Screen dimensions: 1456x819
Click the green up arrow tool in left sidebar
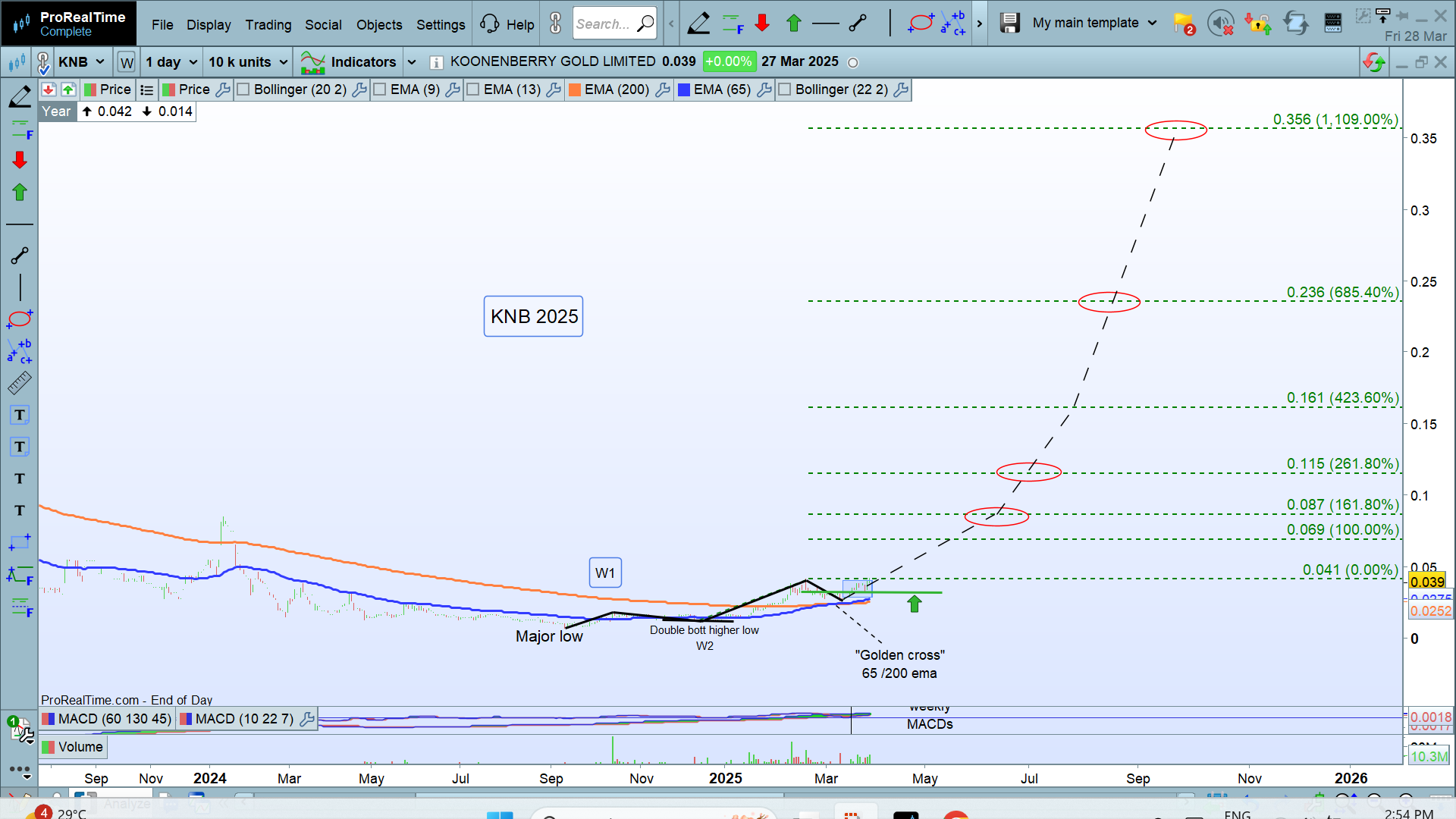[20, 192]
